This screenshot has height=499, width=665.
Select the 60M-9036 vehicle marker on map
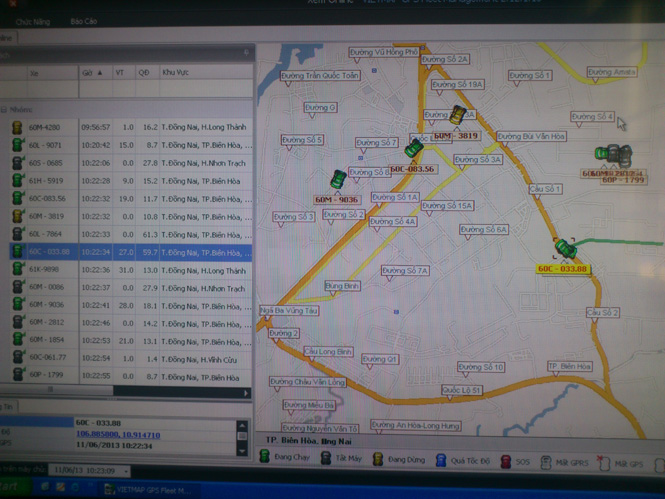339,180
